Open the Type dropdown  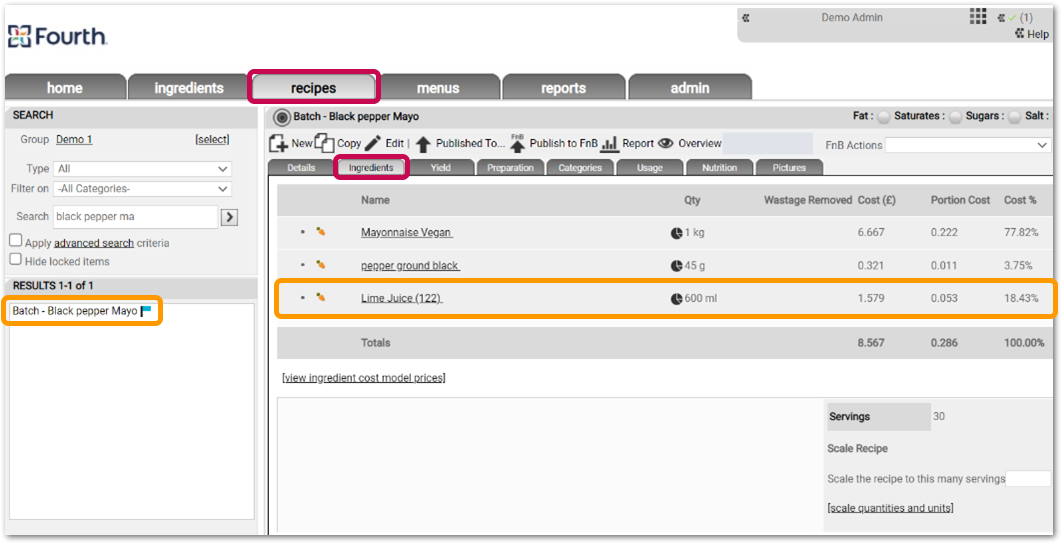142,169
